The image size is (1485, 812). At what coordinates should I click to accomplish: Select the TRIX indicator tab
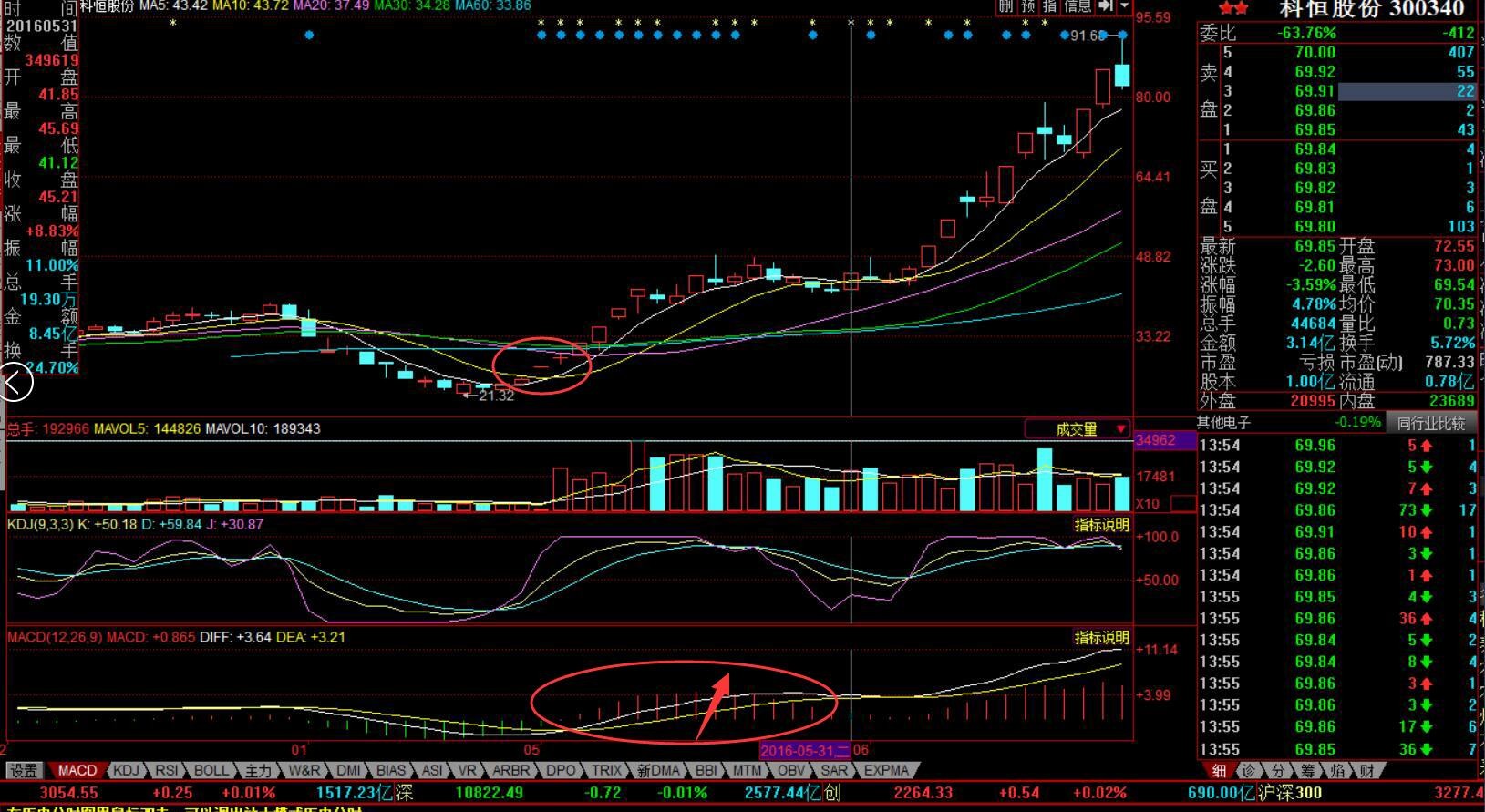606,770
